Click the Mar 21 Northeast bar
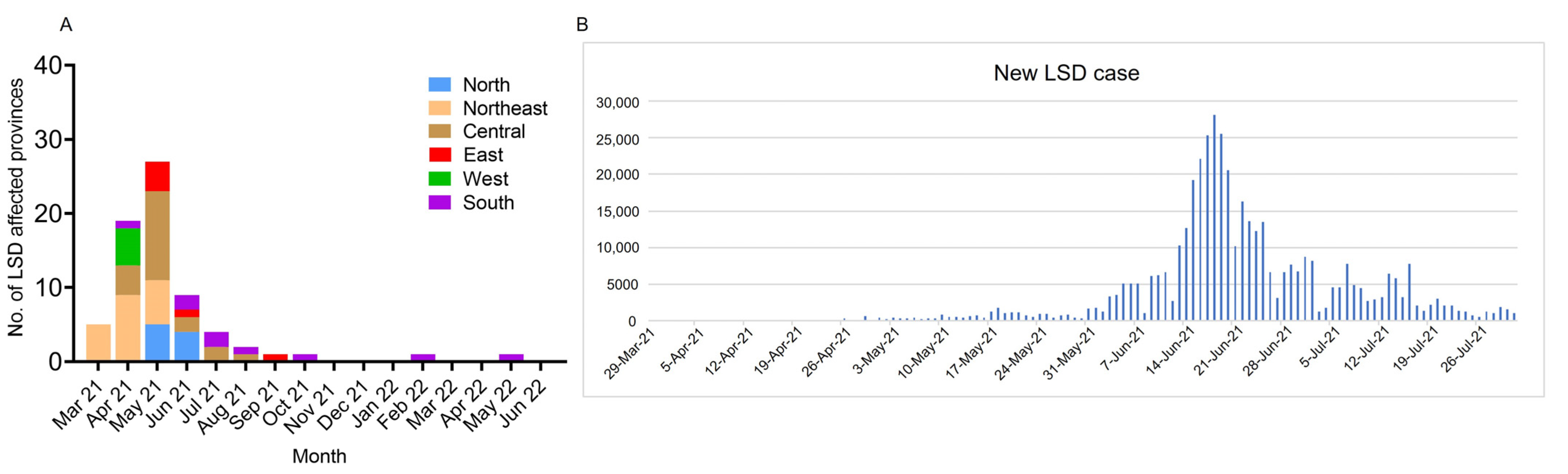 (98, 342)
